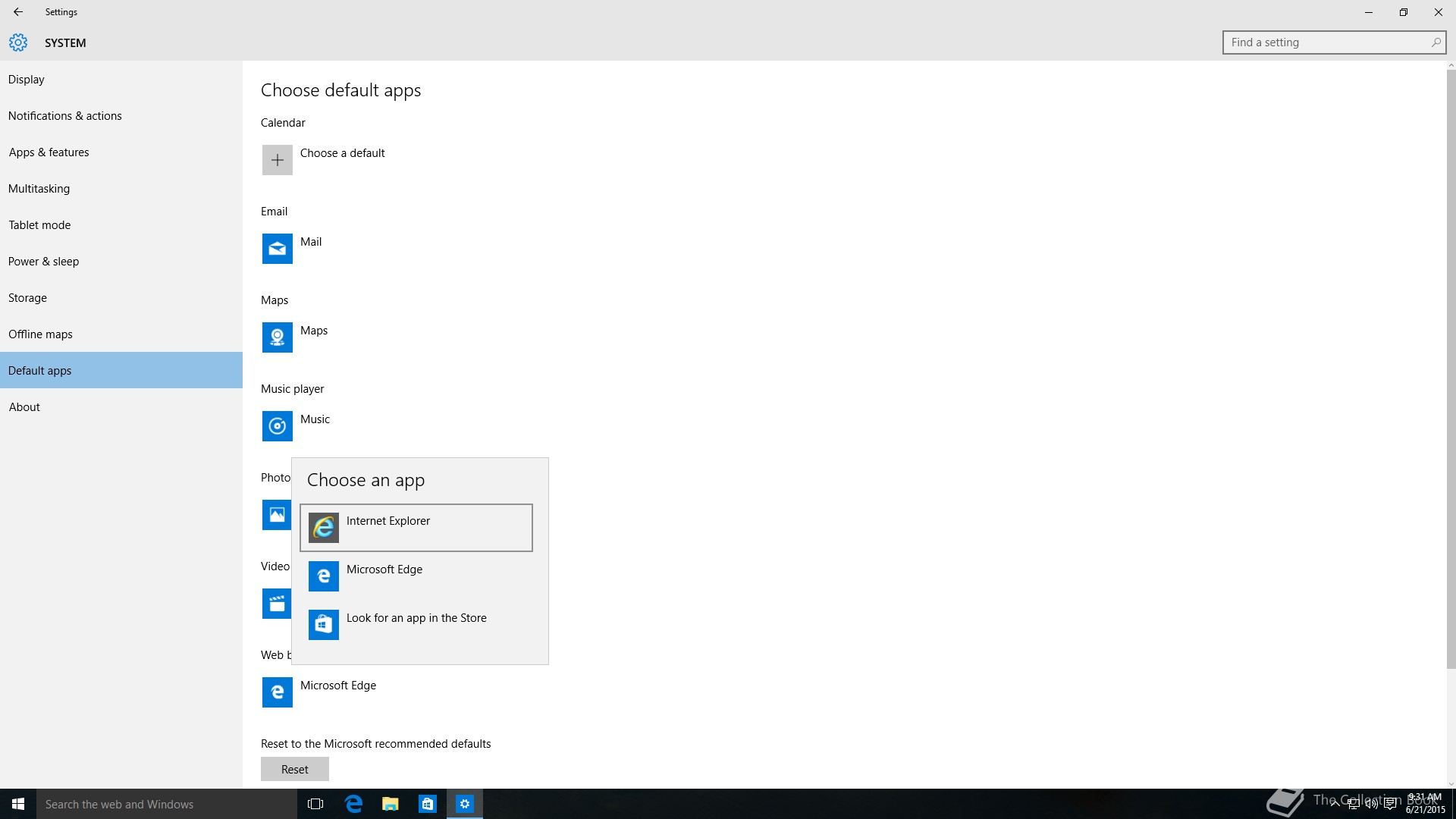
Task: Click the Settings gear icon beside SYSTEM
Action: click(x=18, y=42)
